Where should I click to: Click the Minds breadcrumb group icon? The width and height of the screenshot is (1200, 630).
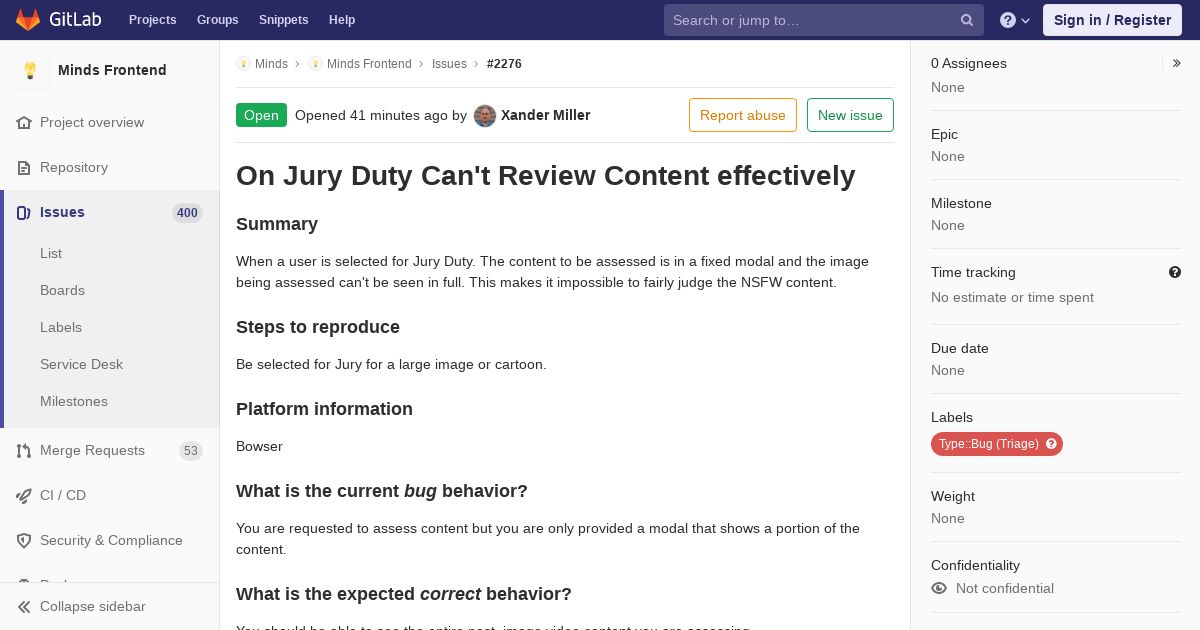[243, 63]
